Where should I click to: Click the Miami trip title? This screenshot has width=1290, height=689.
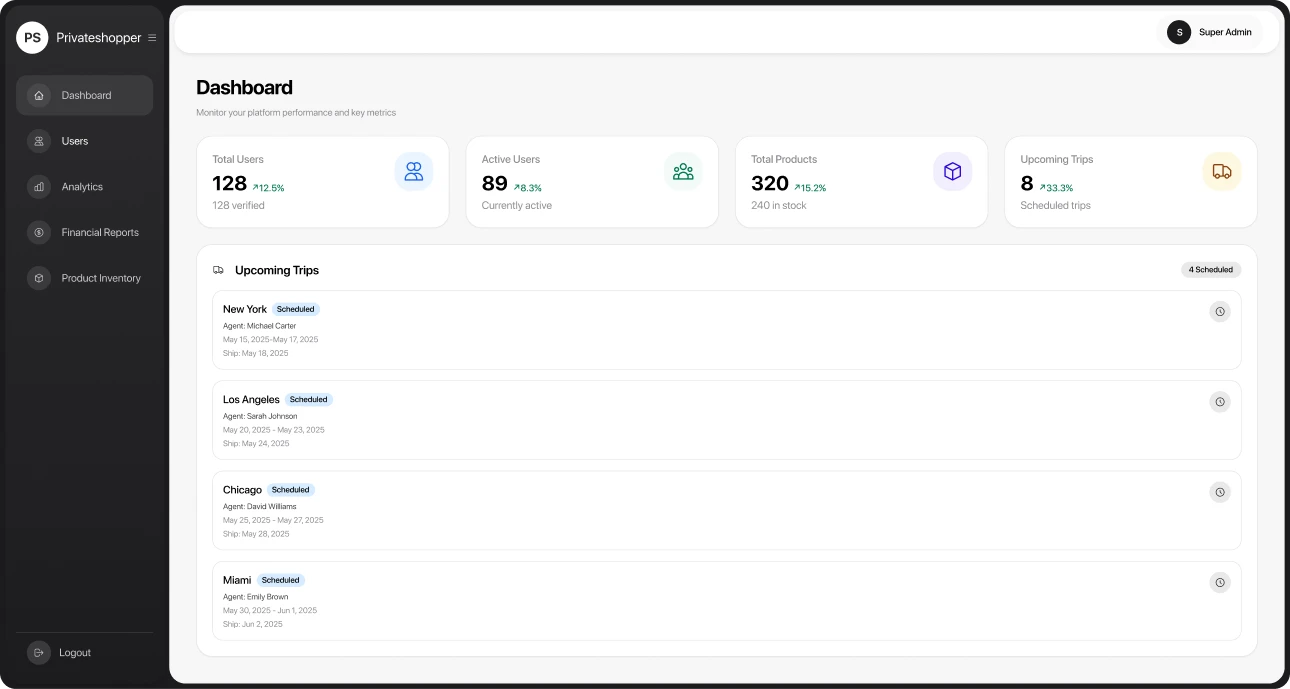[237, 580]
